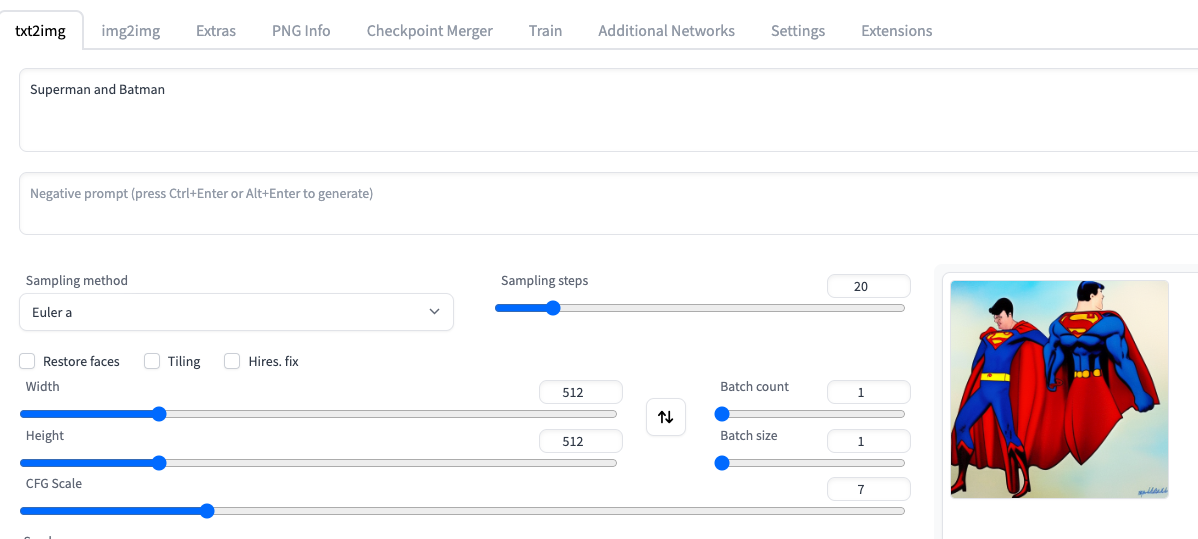Click the Width slider handle
Image resolution: width=1198 pixels, height=539 pixels.
[x=159, y=414]
